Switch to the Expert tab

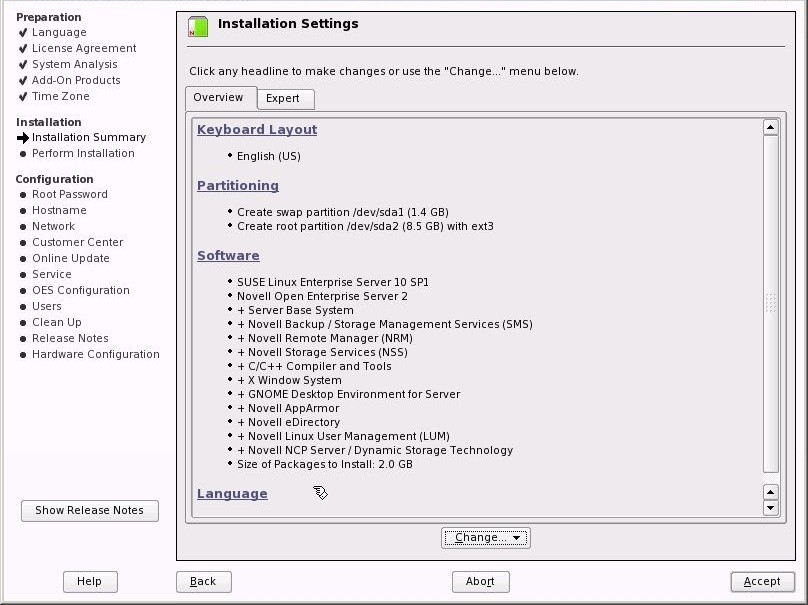[x=285, y=98]
